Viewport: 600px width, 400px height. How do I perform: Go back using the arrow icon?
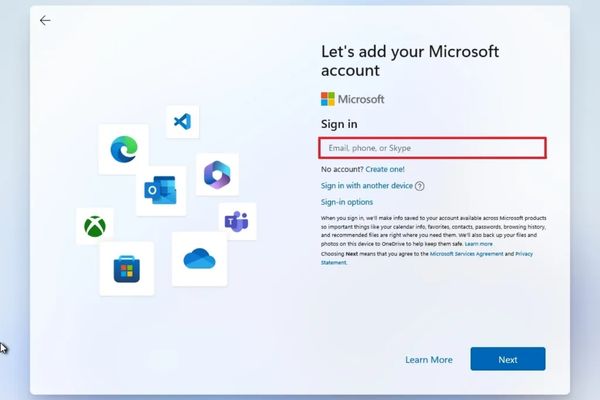pyautogui.click(x=45, y=20)
